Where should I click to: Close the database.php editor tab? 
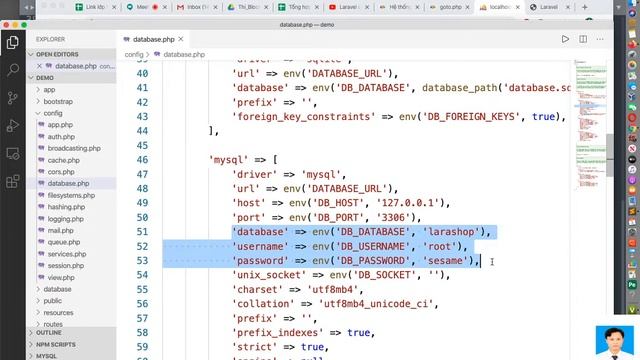[x=181, y=39]
